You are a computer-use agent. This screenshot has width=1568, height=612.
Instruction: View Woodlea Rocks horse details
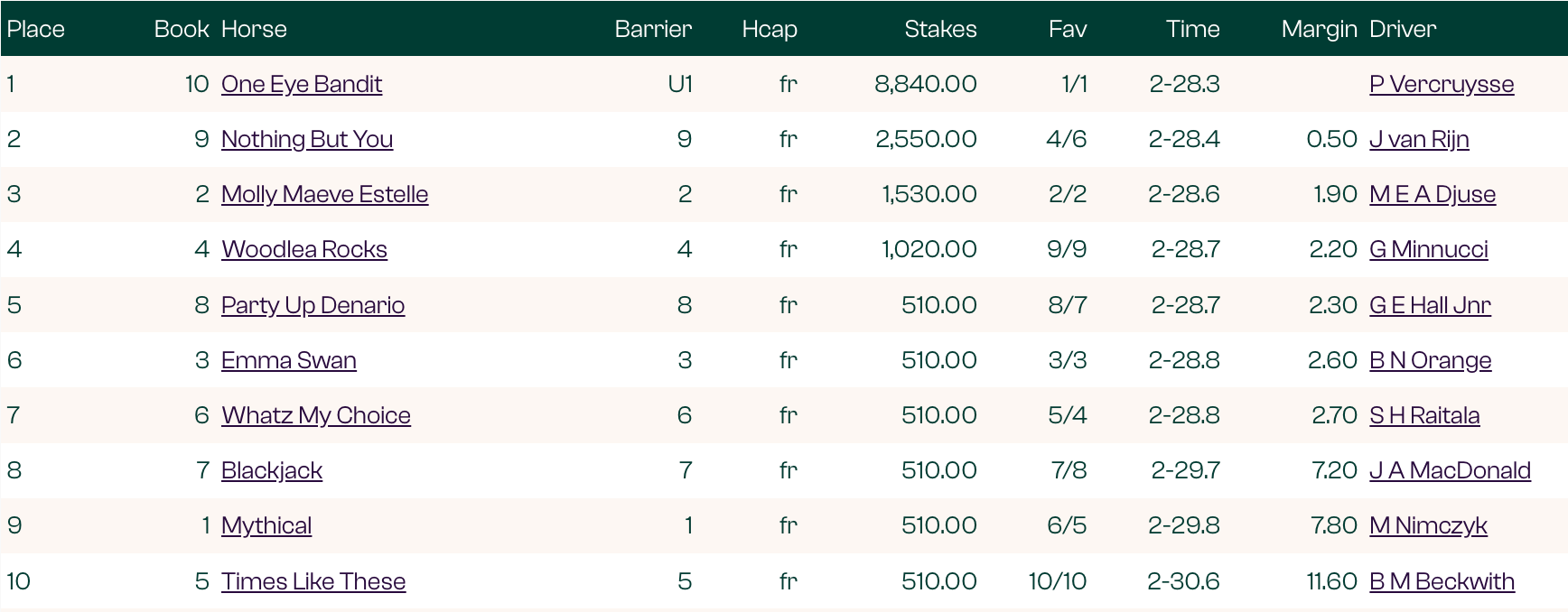coord(304,249)
